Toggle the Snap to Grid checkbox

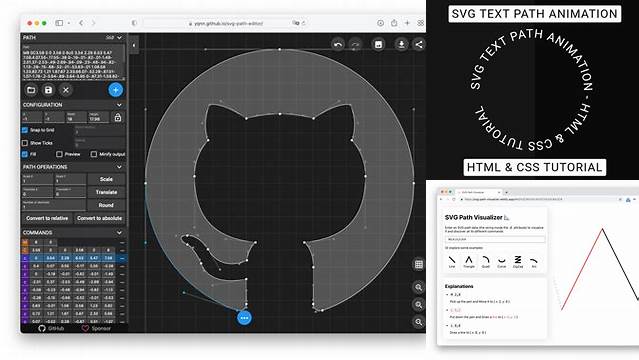point(25,130)
